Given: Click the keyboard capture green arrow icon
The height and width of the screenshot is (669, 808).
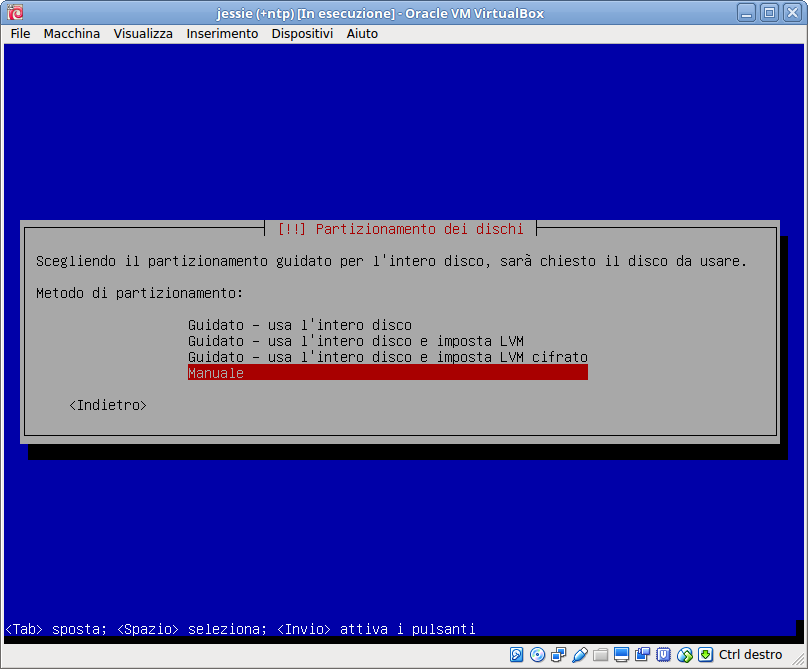Looking at the screenshot, I should 705,655.
